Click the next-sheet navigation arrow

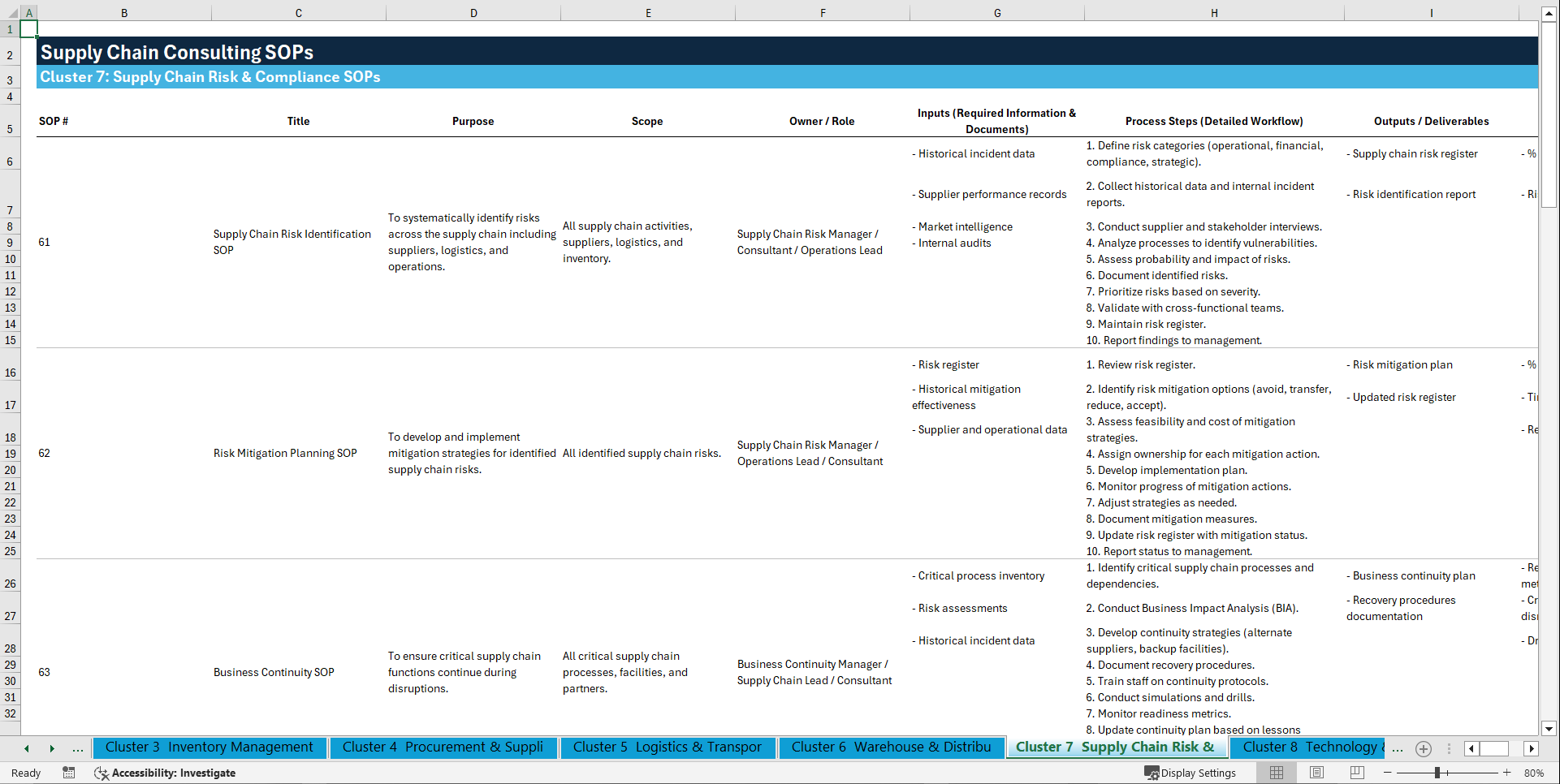53,748
